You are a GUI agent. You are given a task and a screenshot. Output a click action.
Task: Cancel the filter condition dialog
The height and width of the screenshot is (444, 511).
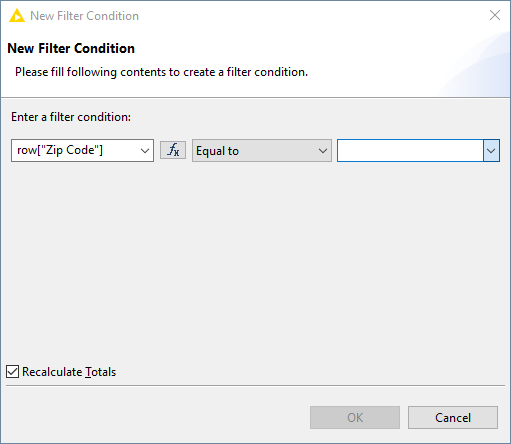pyautogui.click(x=453, y=417)
